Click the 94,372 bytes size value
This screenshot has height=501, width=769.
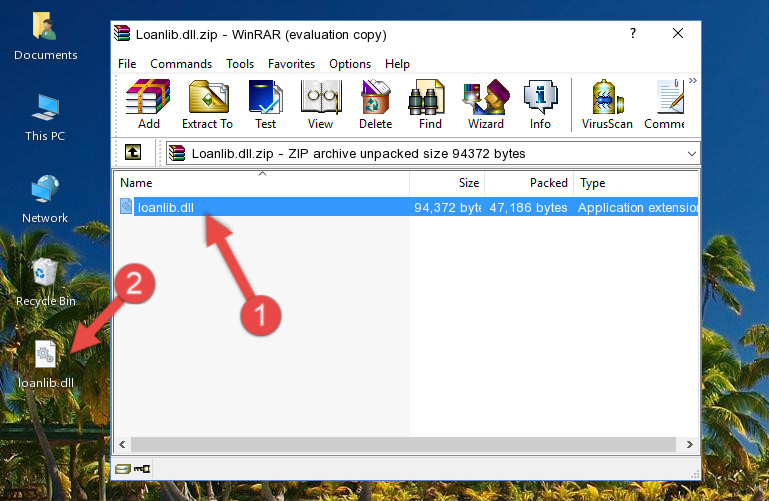coord(447,208)
